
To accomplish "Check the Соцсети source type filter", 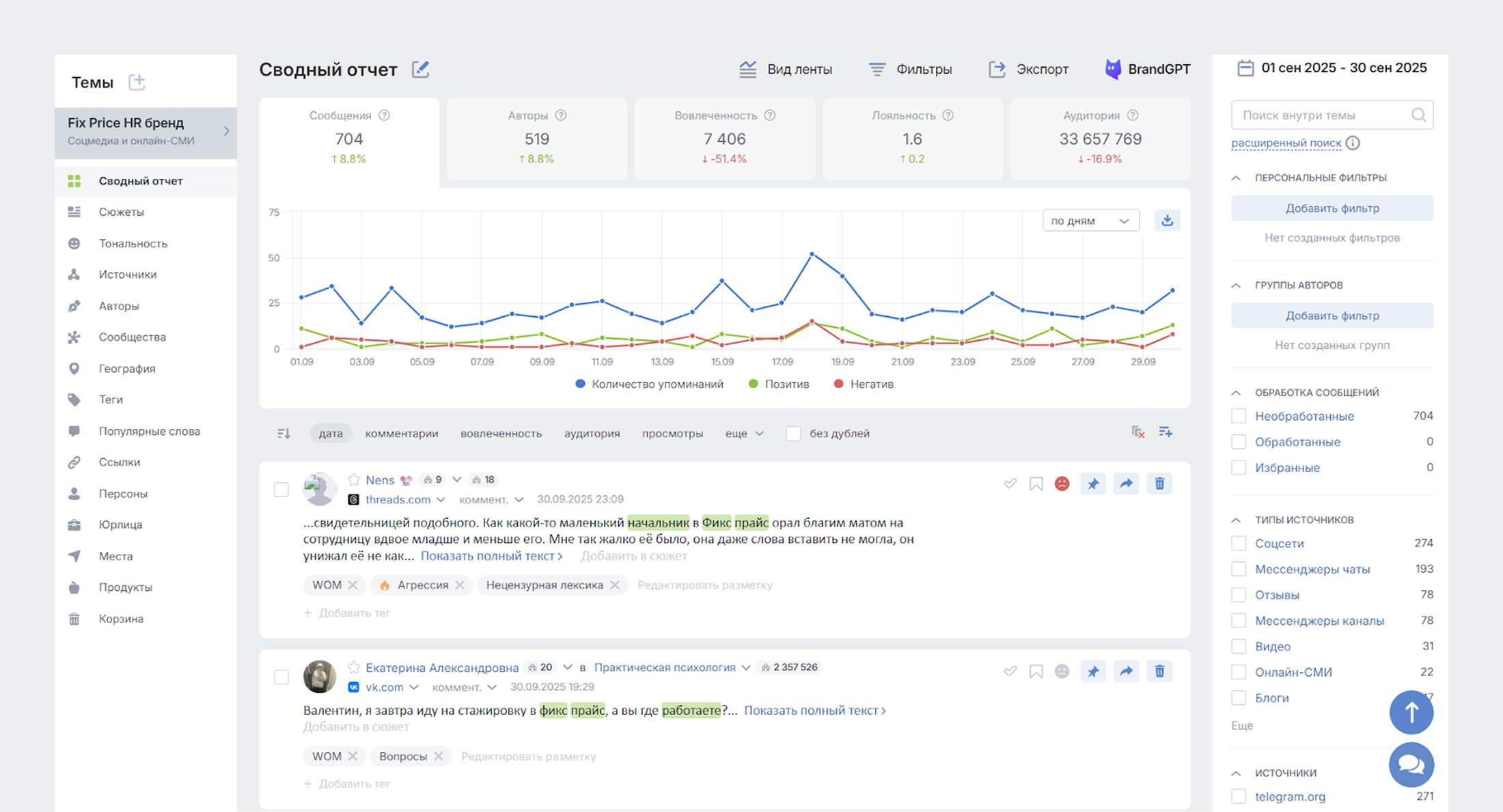I will pos(1239,544).
